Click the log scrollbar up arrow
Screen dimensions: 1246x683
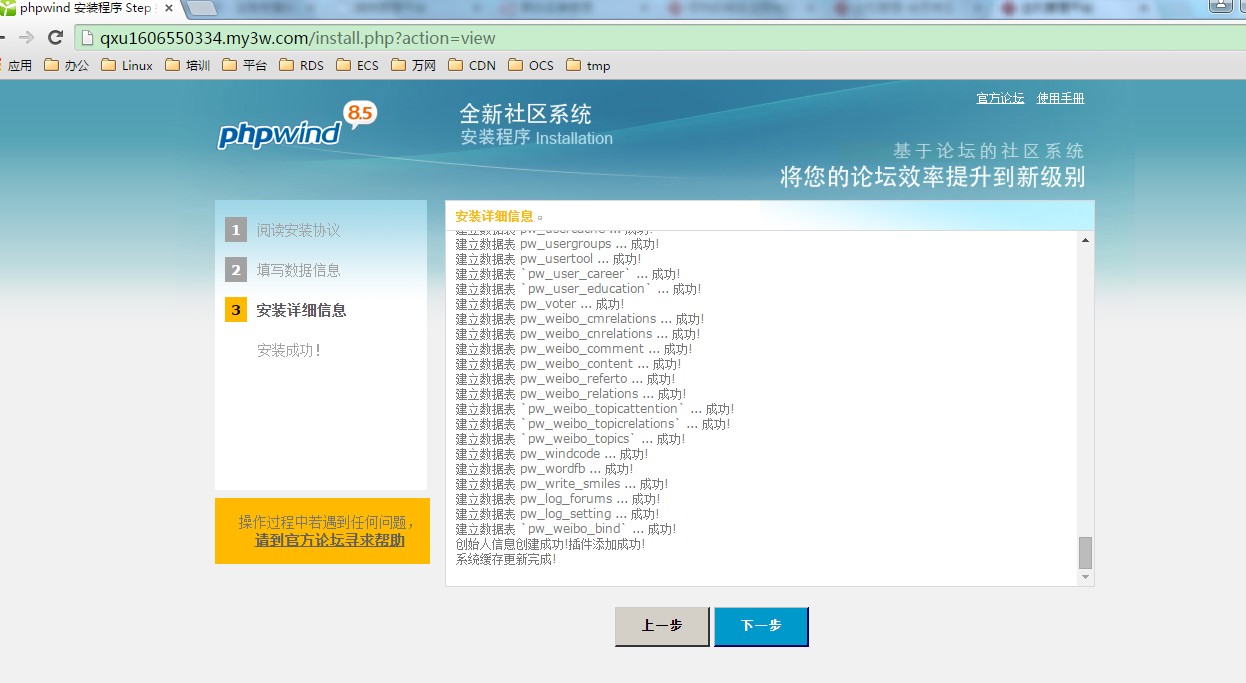tap(1085, 239)
